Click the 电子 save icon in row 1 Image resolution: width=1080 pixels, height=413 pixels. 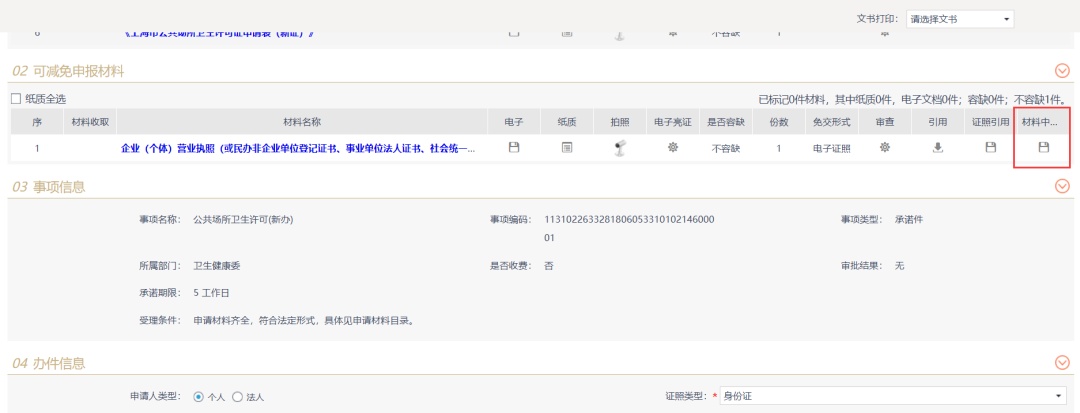pos(514,148)
